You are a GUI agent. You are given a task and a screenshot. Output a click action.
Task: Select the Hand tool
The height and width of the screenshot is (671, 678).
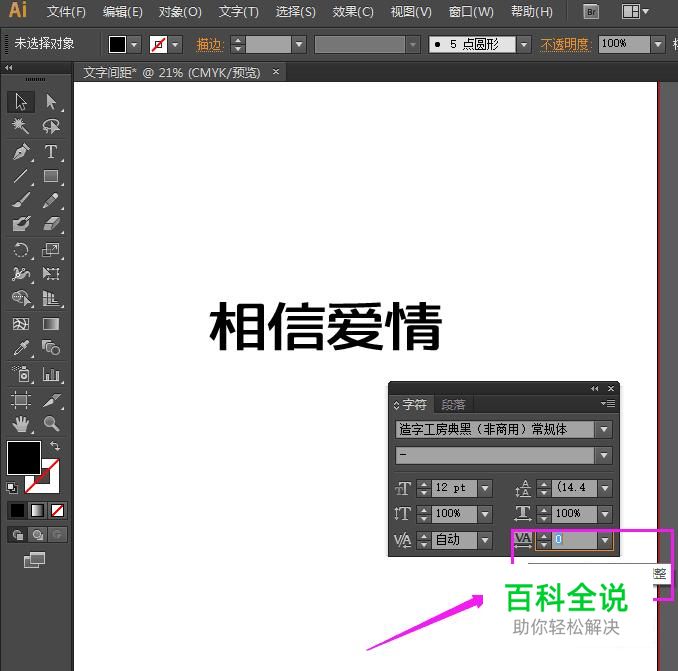[x=21, y=424]
